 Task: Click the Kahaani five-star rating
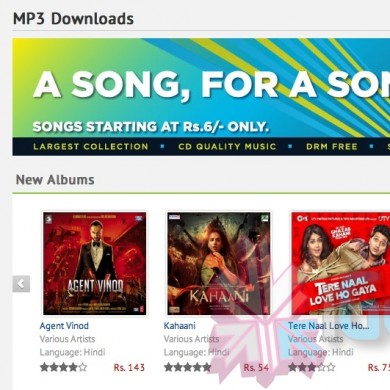(x=187, y=367)
